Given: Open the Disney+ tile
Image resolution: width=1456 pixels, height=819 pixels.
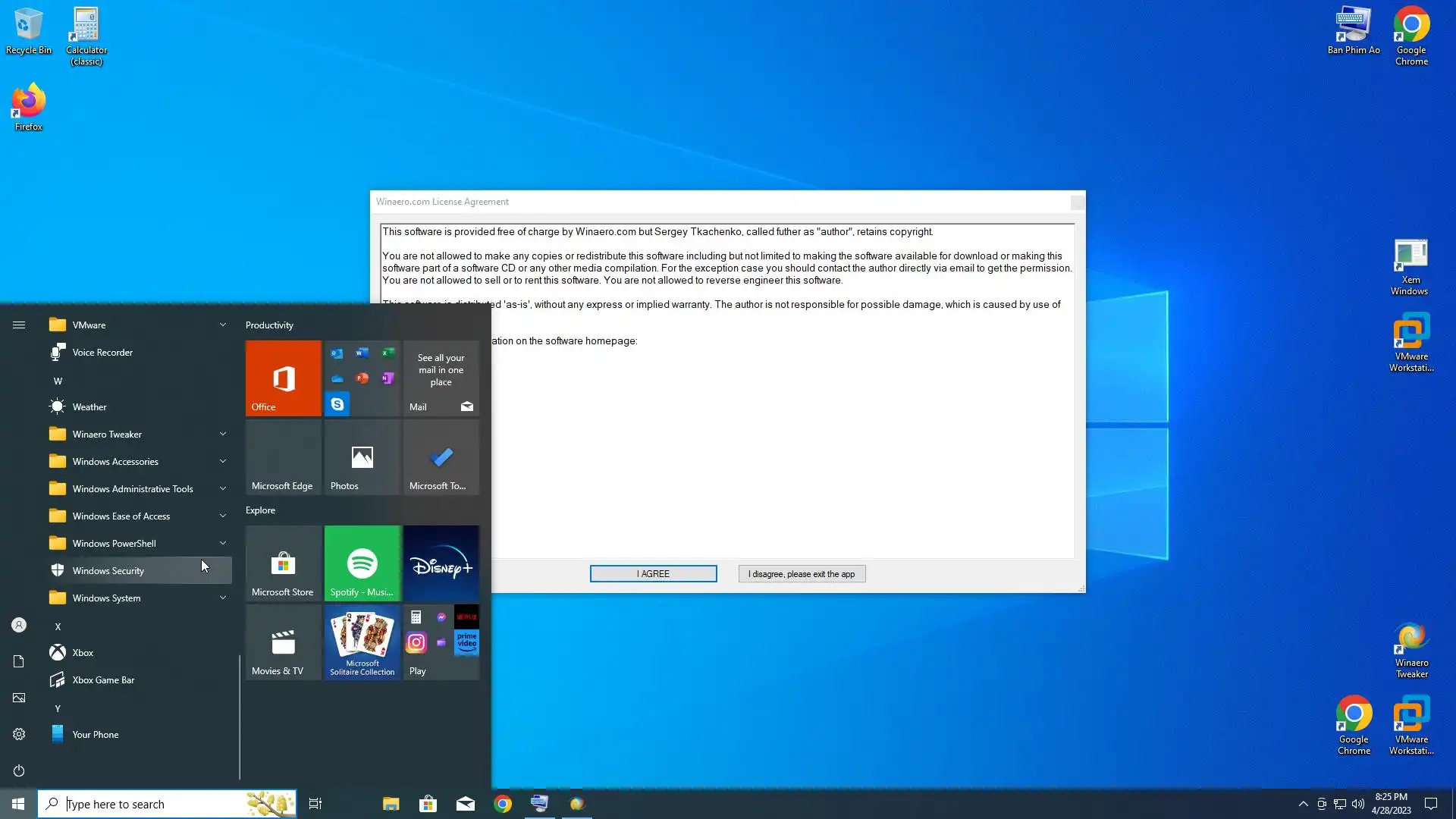Looking at the screenshot, I should 441,563.
